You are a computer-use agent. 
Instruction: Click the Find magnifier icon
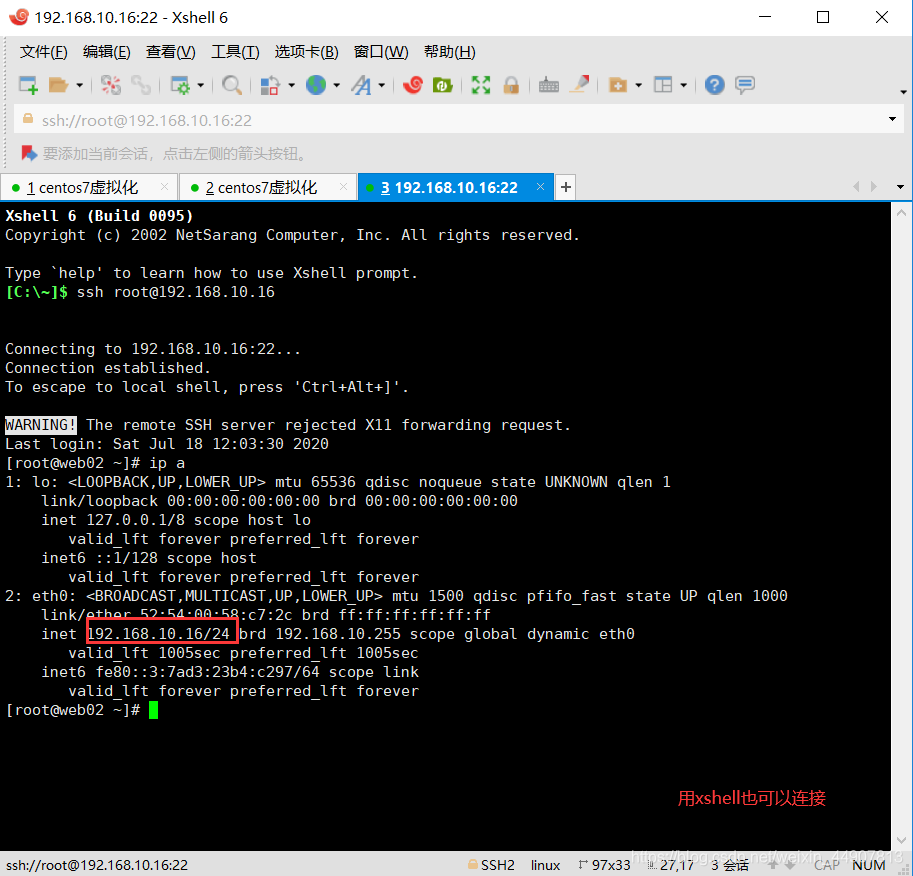[x=232, y=85]
